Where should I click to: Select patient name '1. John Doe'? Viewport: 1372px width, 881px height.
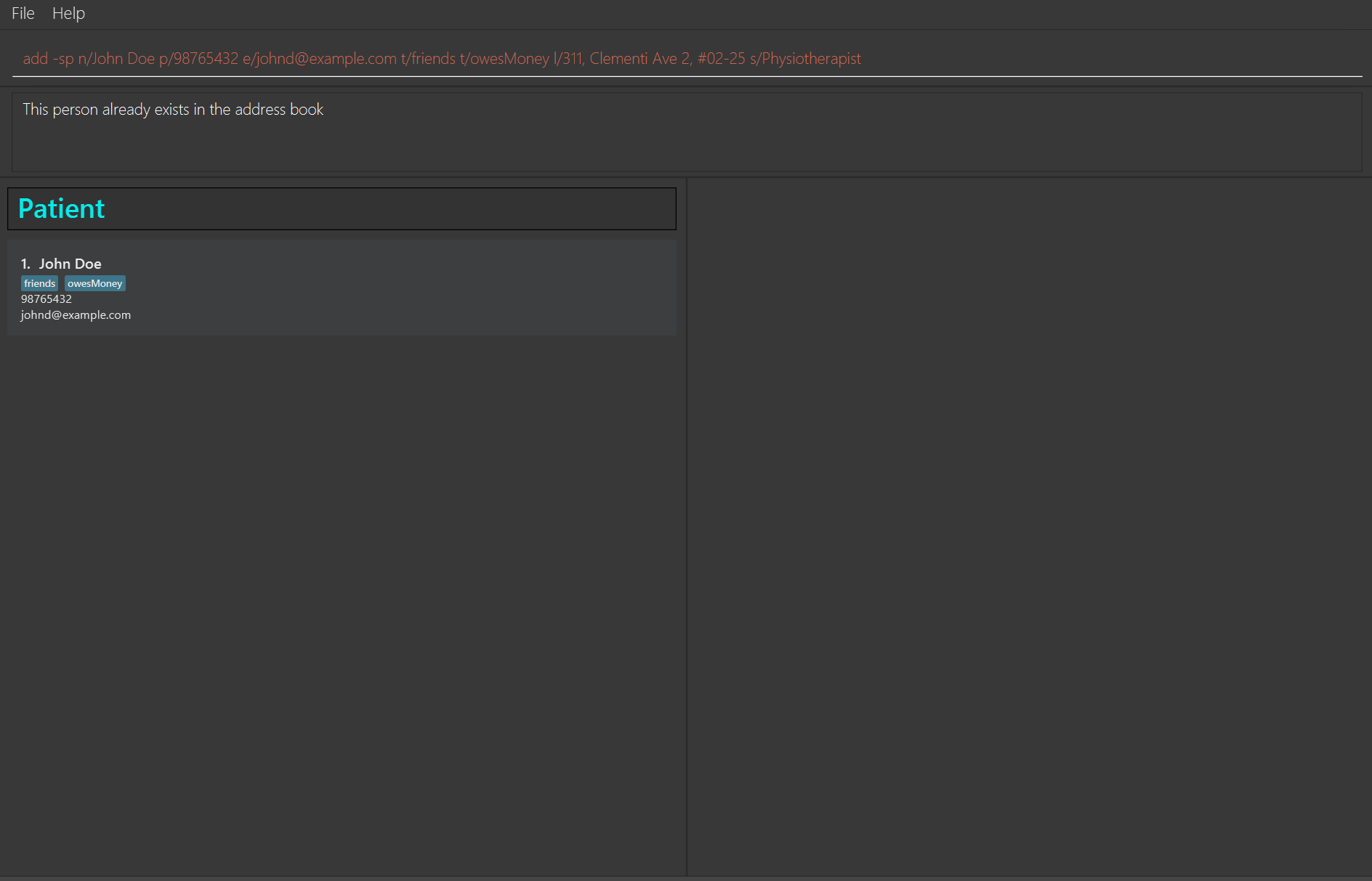(x=61, y=264)
